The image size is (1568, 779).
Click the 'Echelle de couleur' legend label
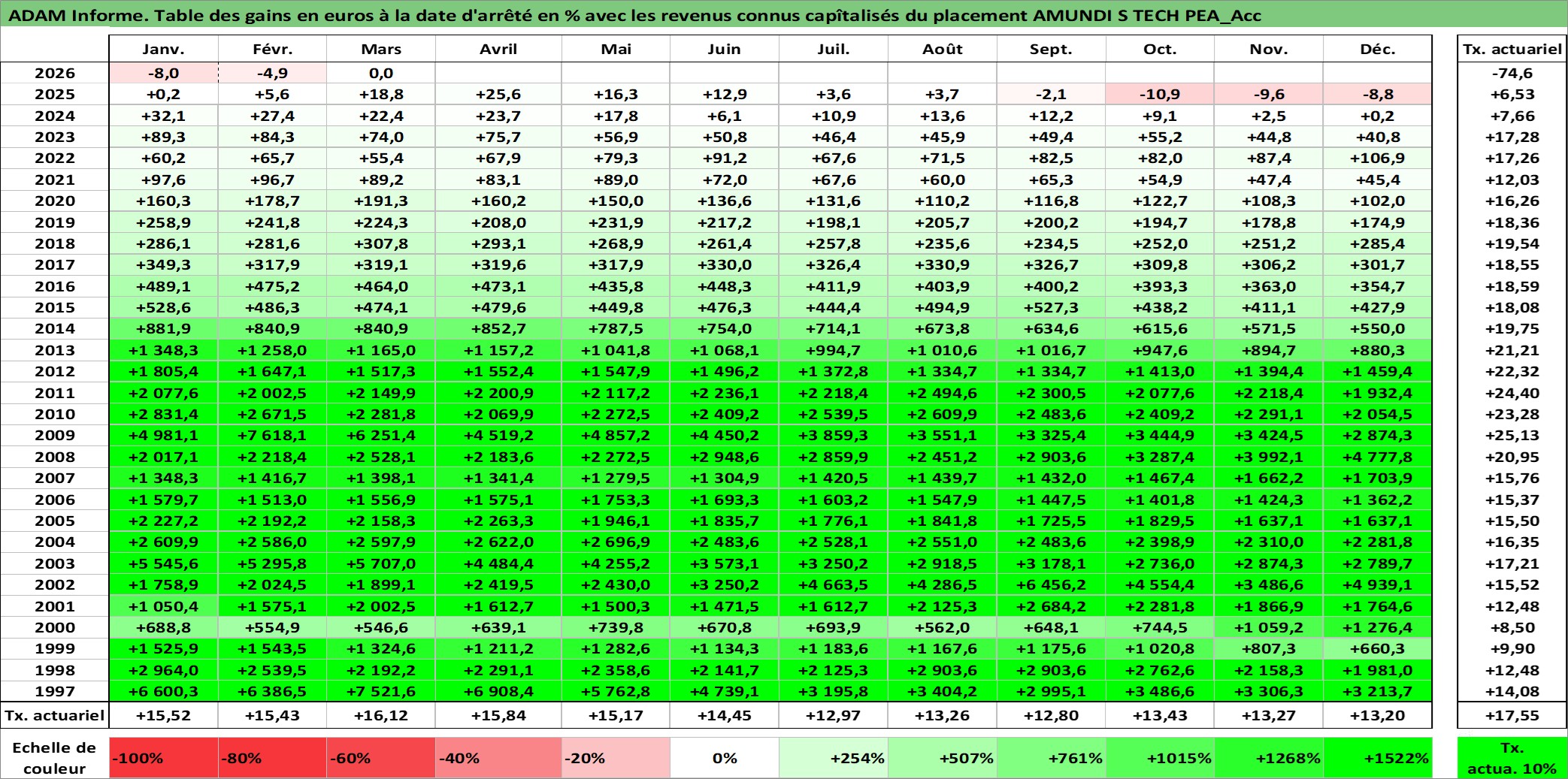tap(54, 758)
